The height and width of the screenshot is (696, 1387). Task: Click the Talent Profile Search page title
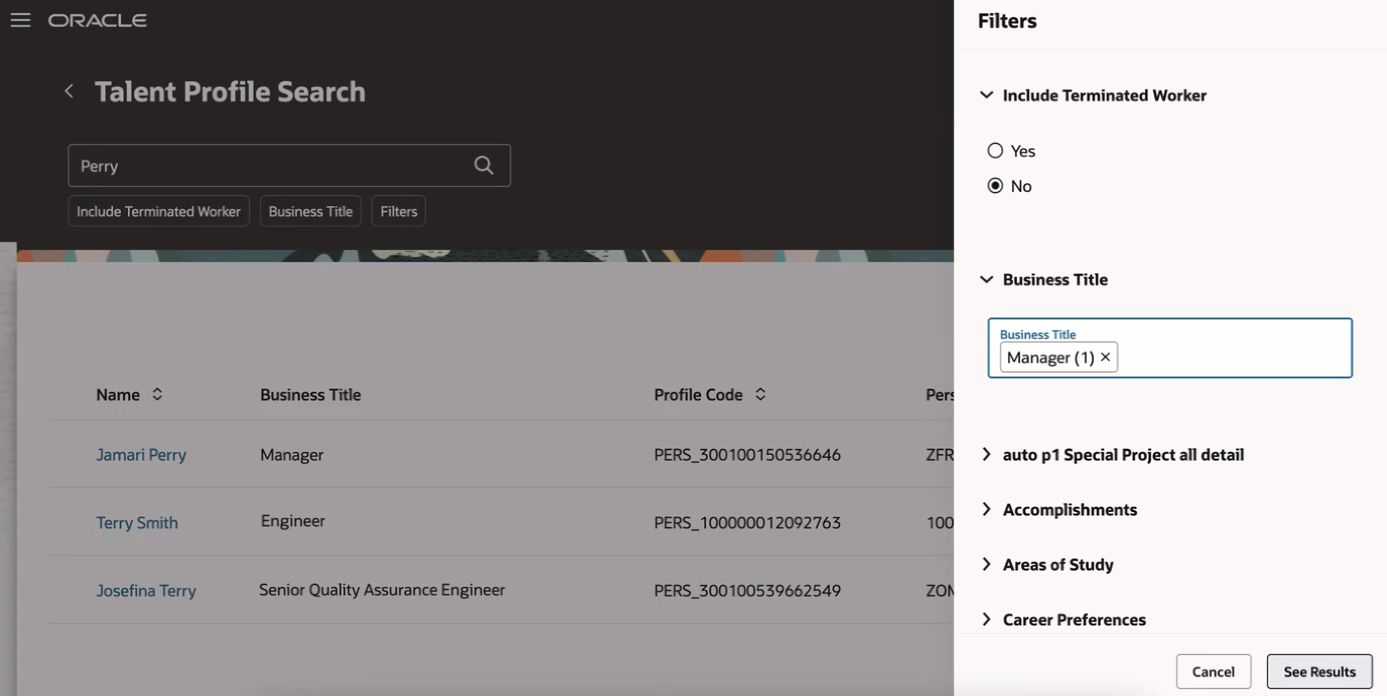point(230,92)
